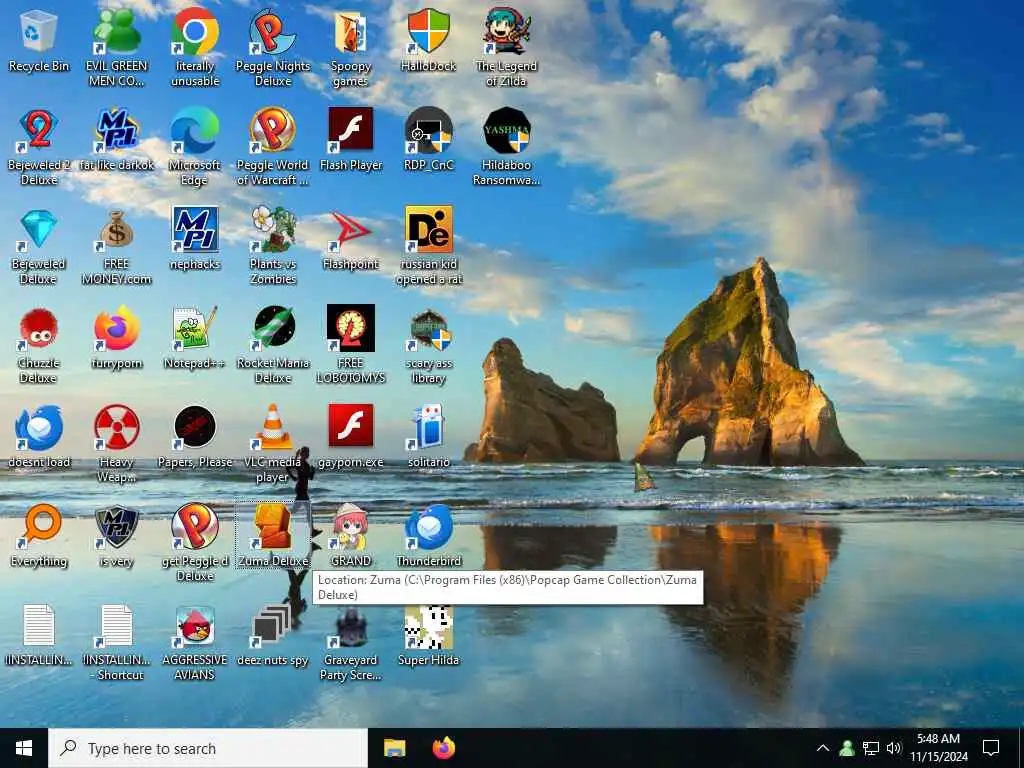This screenshot has height=768, width=1024.
Task: Select 'get Peggle'd Deluxe' shortcut
Action: 195,543
